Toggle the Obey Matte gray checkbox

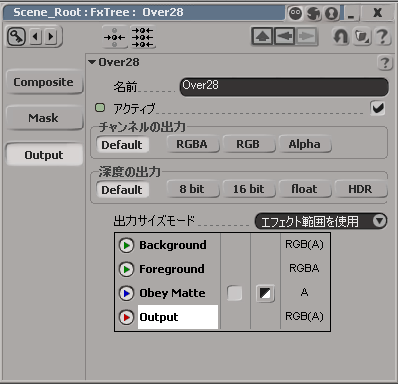tap(235, 293)
